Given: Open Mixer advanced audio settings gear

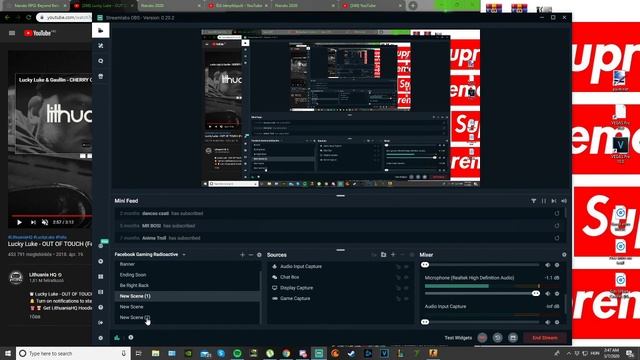Looking at the screenshot, I should (564, 255).
